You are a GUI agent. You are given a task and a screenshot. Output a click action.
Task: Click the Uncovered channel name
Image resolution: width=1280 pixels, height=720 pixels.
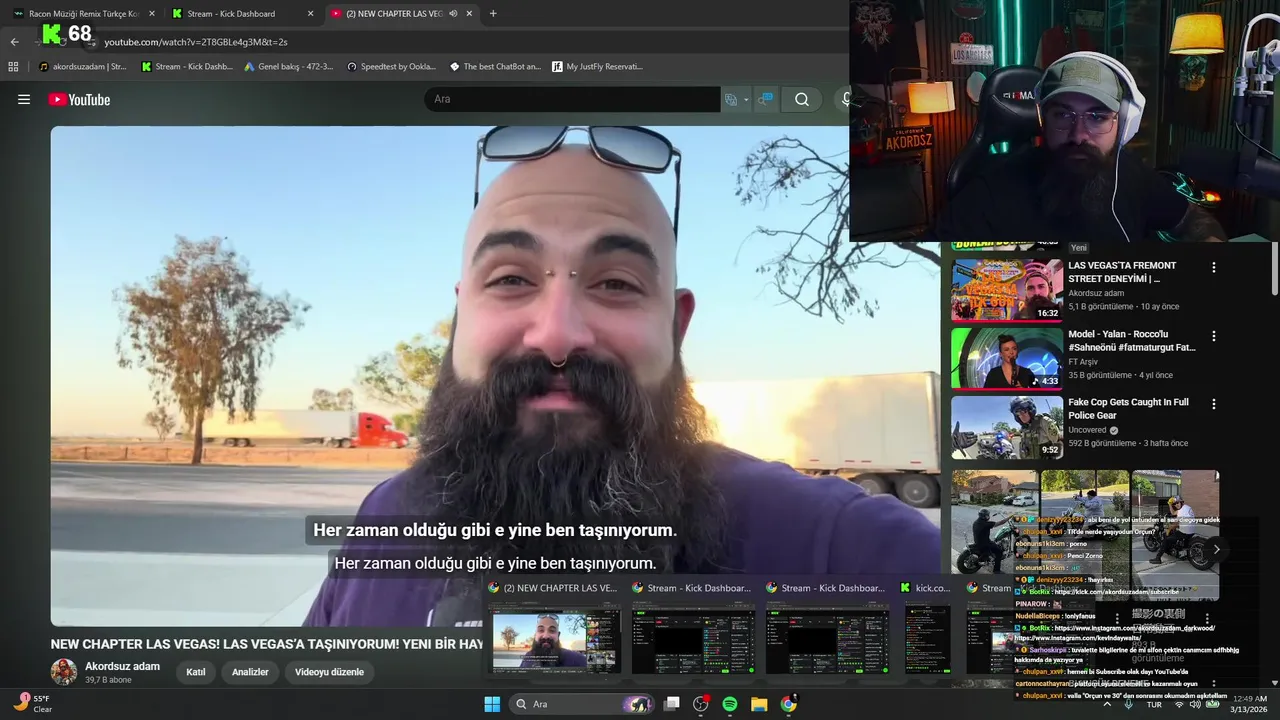(x=1087, y=430)
